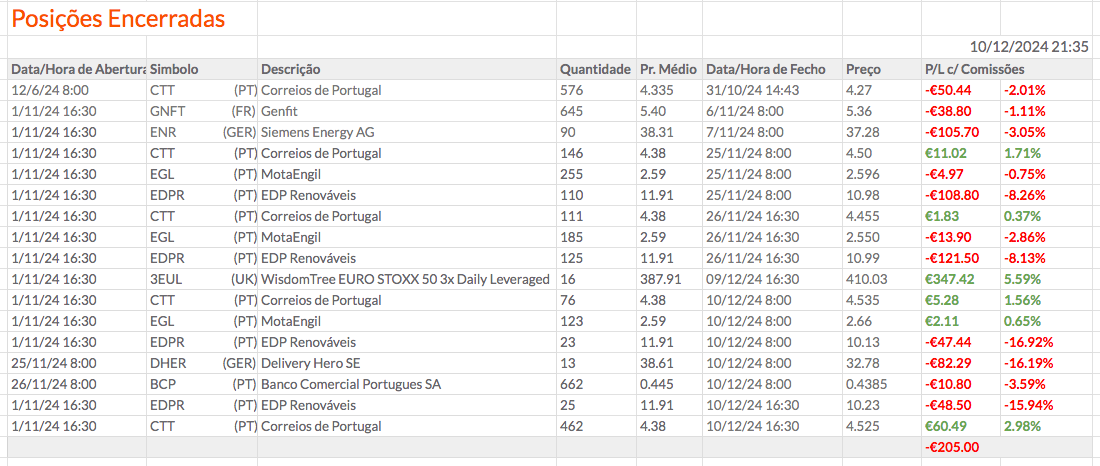Image resolution: width=1100 pixels, height=466 pixels.
Task: Click the Siemens Energy AG description cell
Action: pos(320,132)
